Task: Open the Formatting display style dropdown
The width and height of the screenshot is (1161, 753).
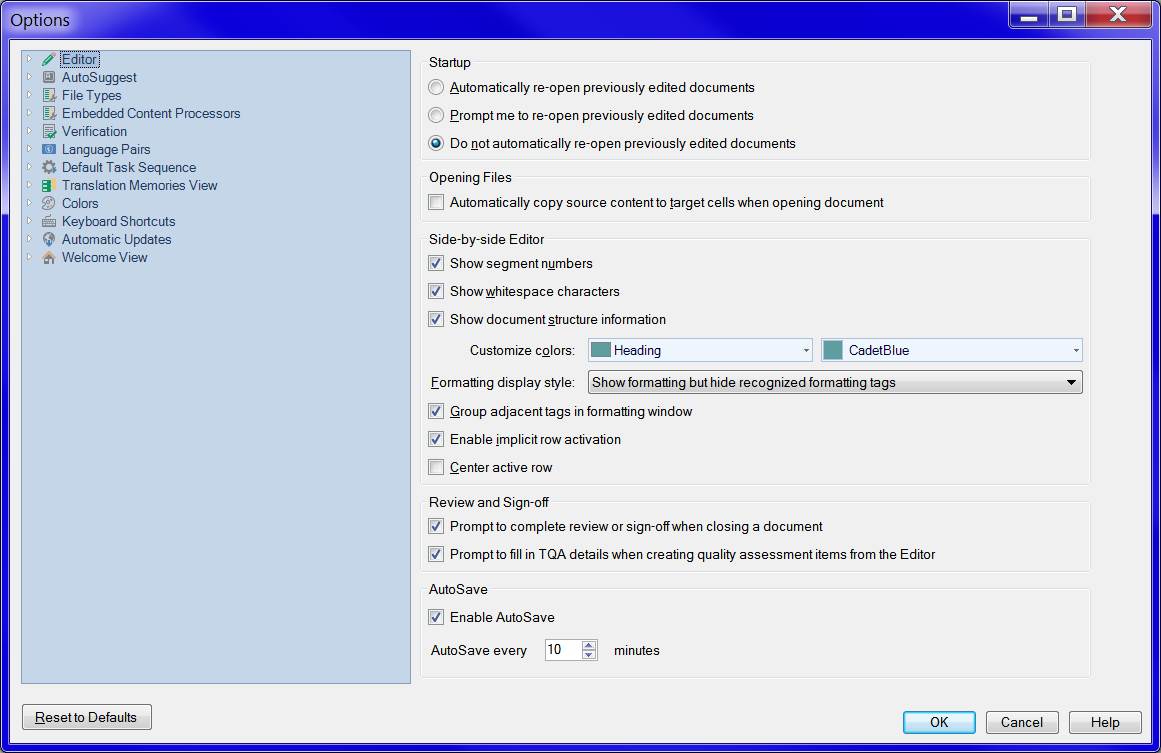Action: coord(834,382)
